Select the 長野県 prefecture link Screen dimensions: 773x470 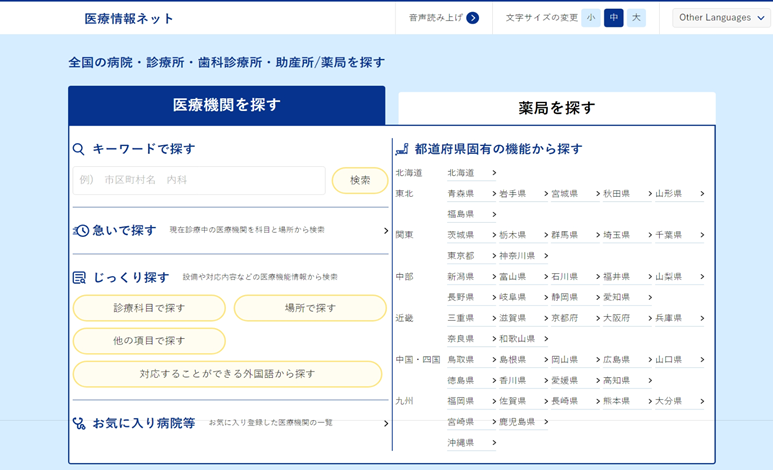click(x=472, y=297)
